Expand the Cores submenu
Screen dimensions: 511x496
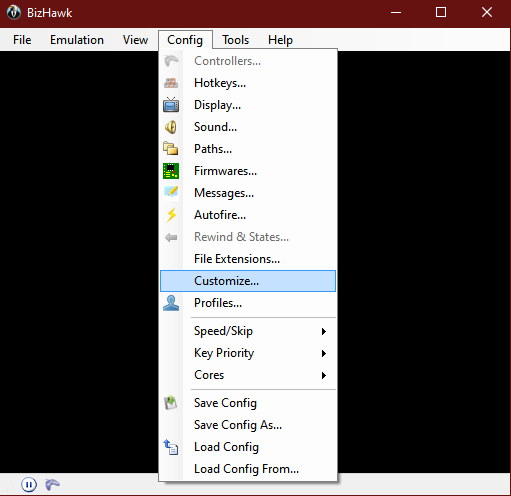248,375
